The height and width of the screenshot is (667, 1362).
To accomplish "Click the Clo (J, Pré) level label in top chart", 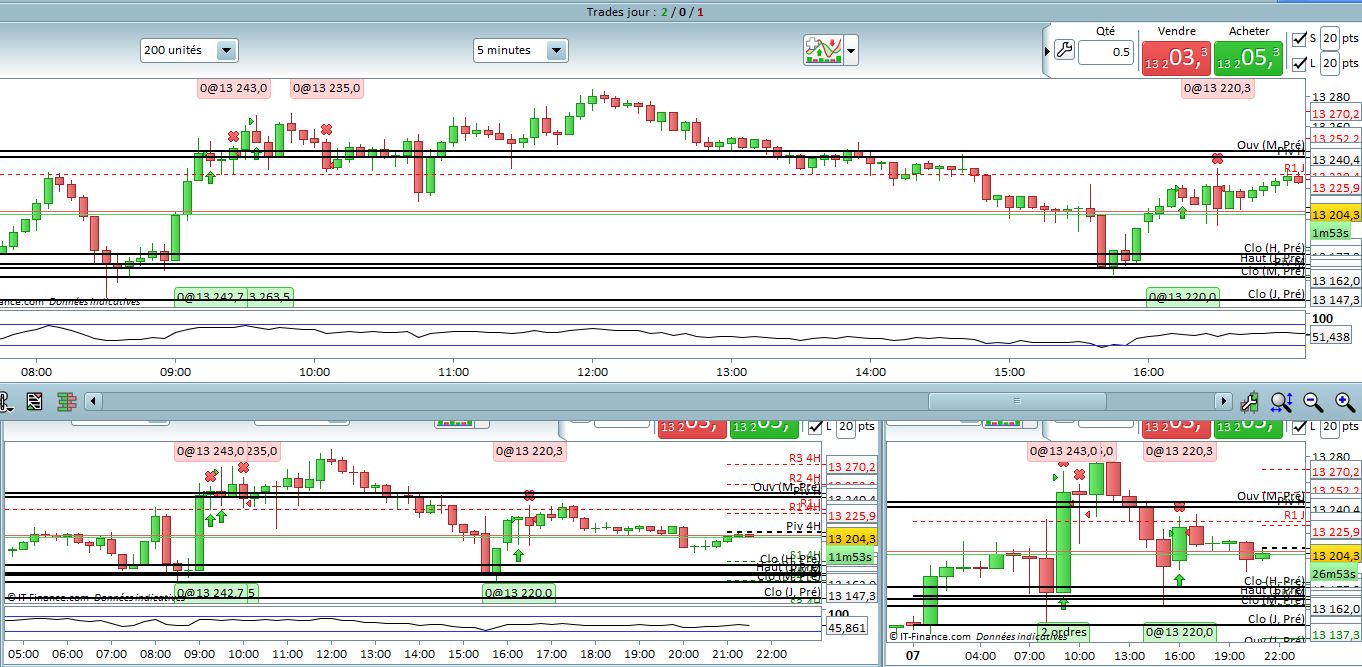I will [1276, 294].
